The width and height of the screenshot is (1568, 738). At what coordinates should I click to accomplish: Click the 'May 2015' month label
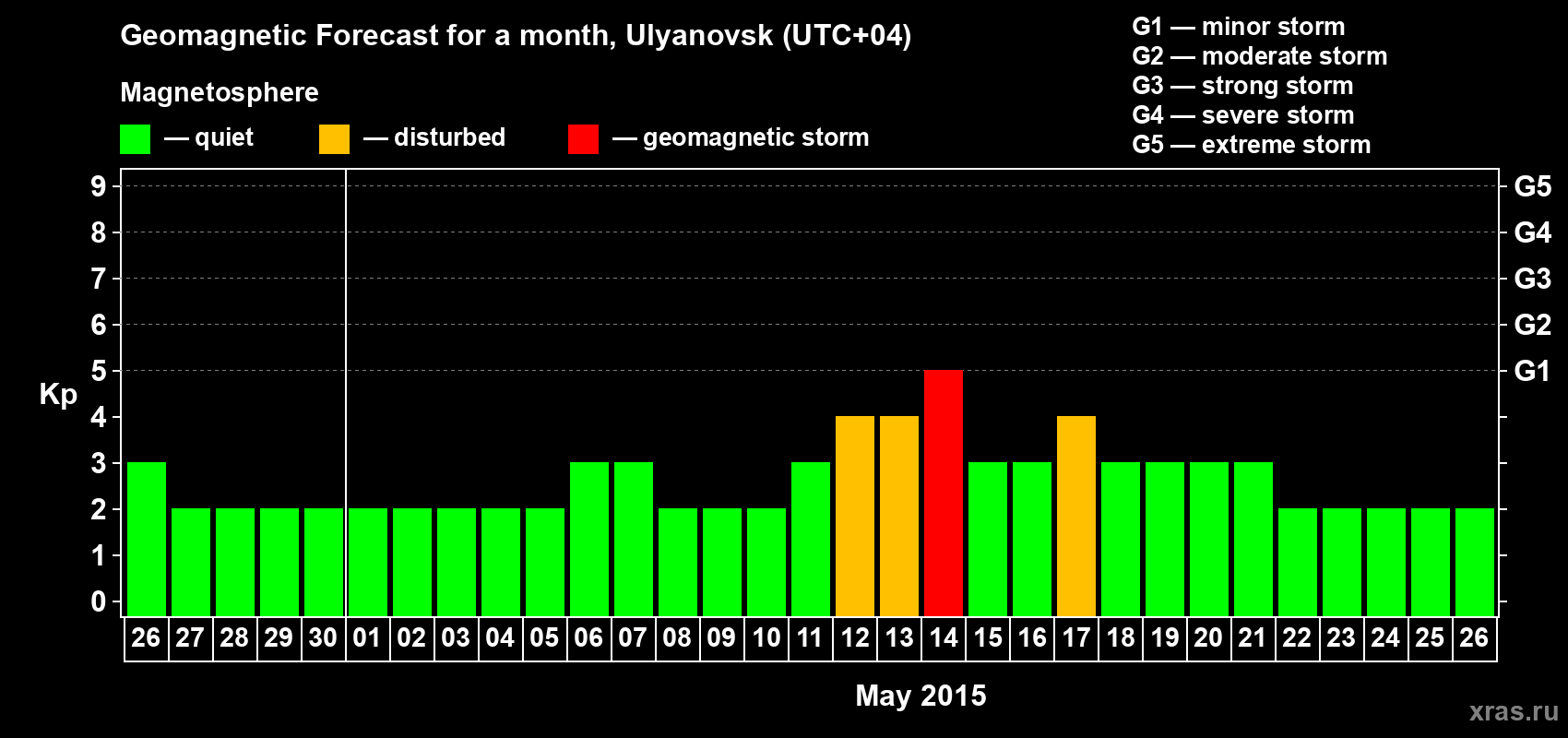[x=921, y=696]
